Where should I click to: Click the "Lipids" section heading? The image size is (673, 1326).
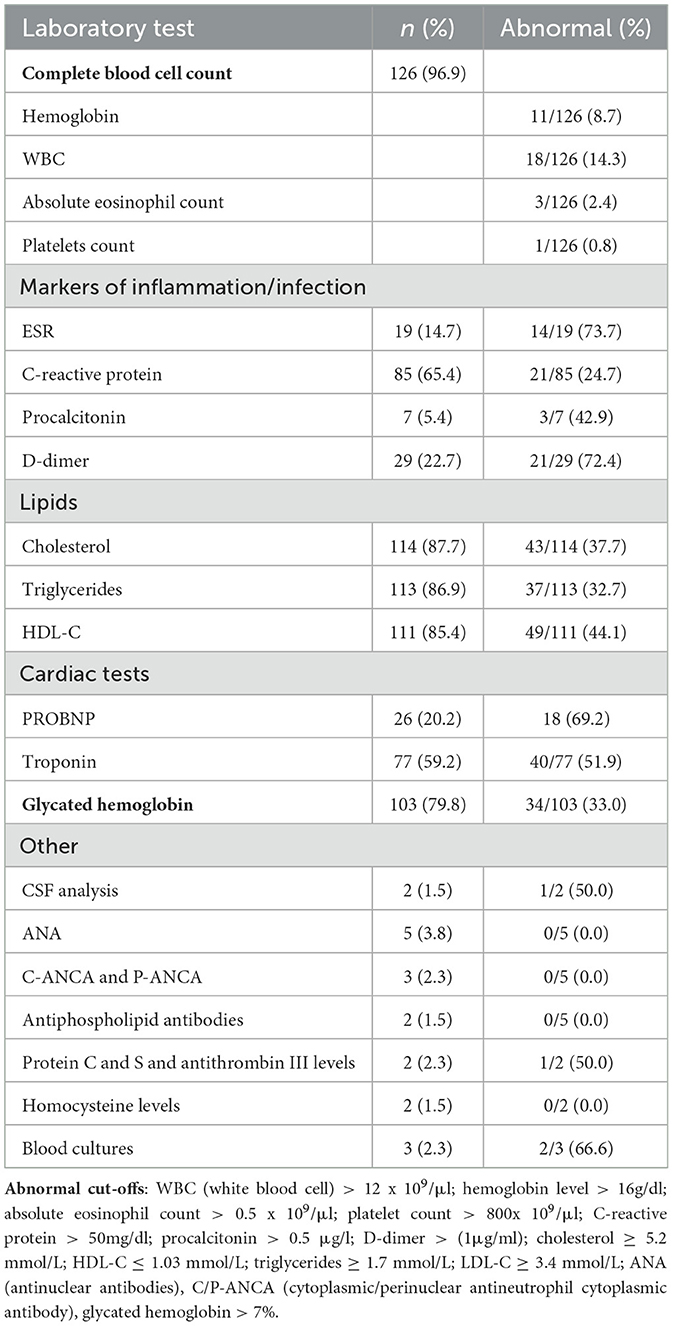[48, 502]
